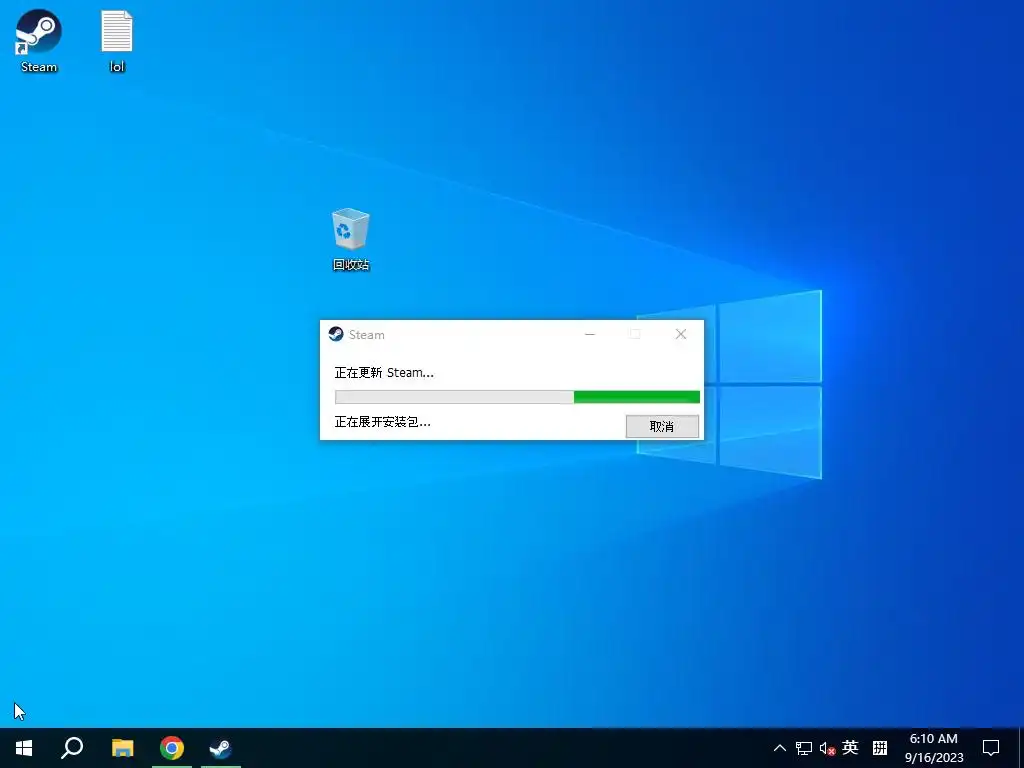
Task: Switch input language via 英 indicator
Action: (x=850, y=747)
